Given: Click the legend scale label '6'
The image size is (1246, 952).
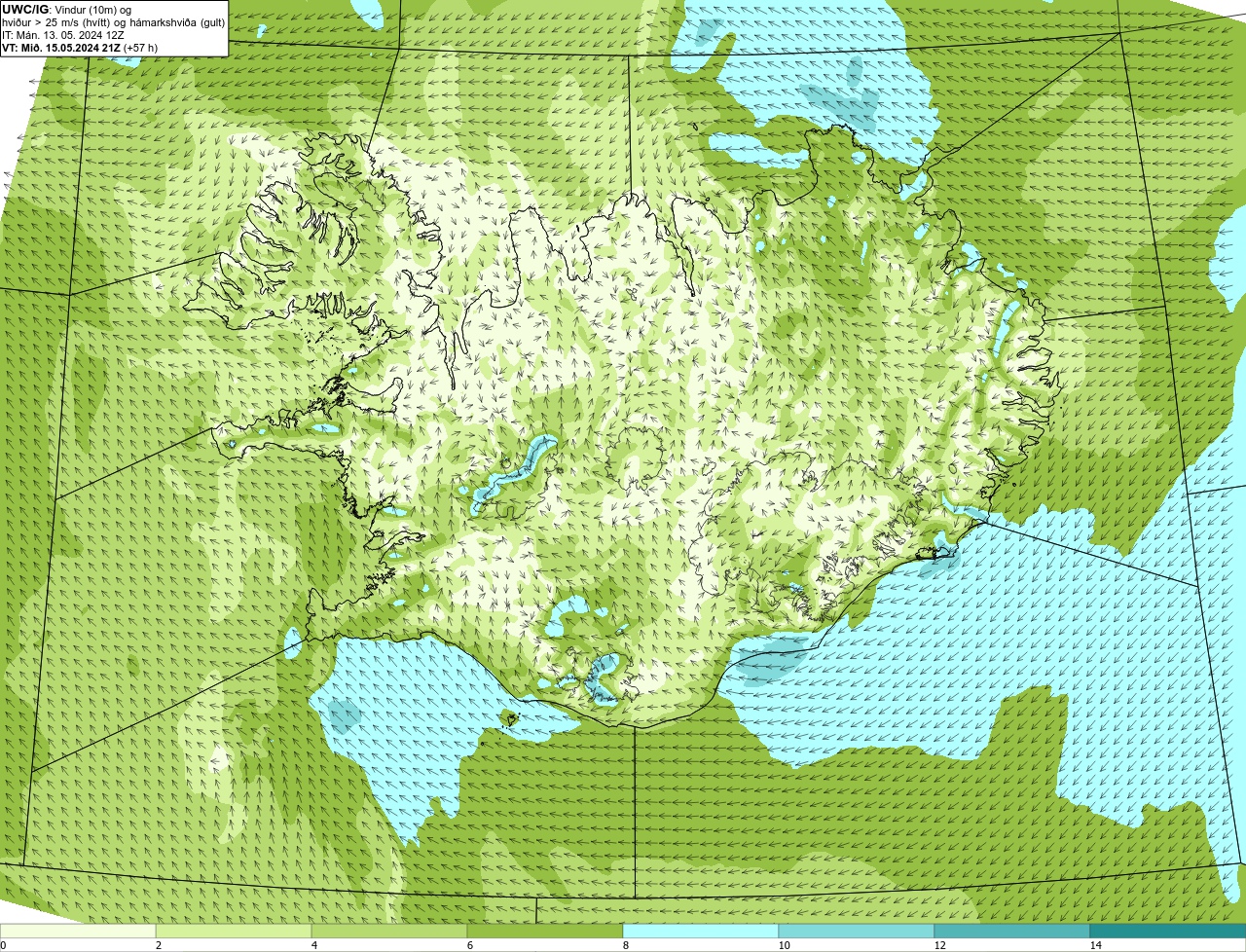Looking at the screenshot, I should tap(469, 945).
